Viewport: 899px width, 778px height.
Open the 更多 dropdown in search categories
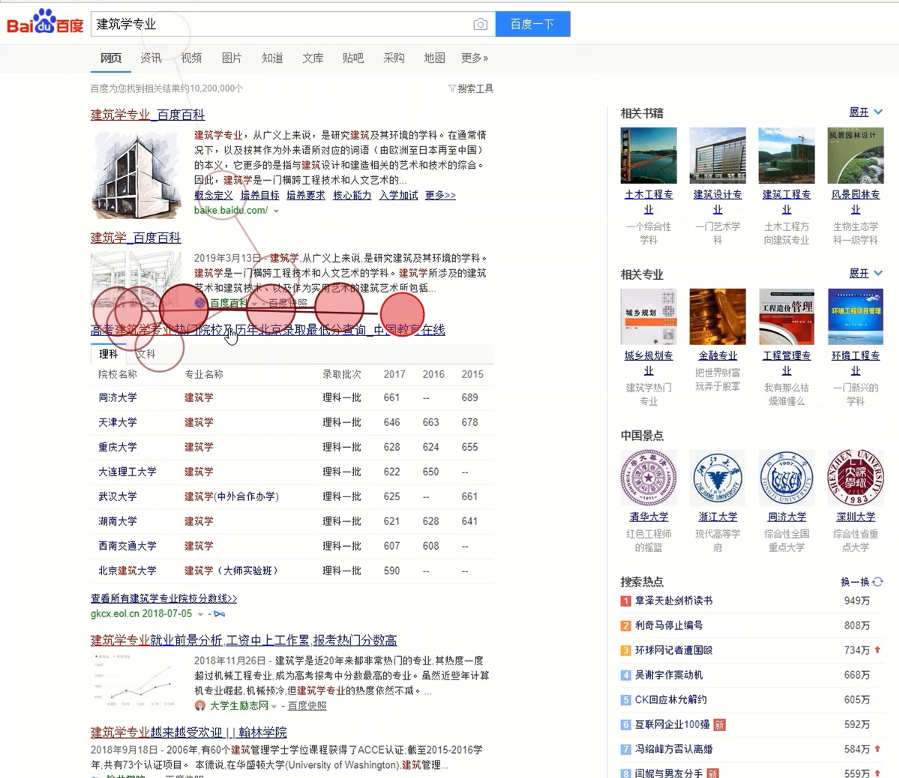(474, 58)
